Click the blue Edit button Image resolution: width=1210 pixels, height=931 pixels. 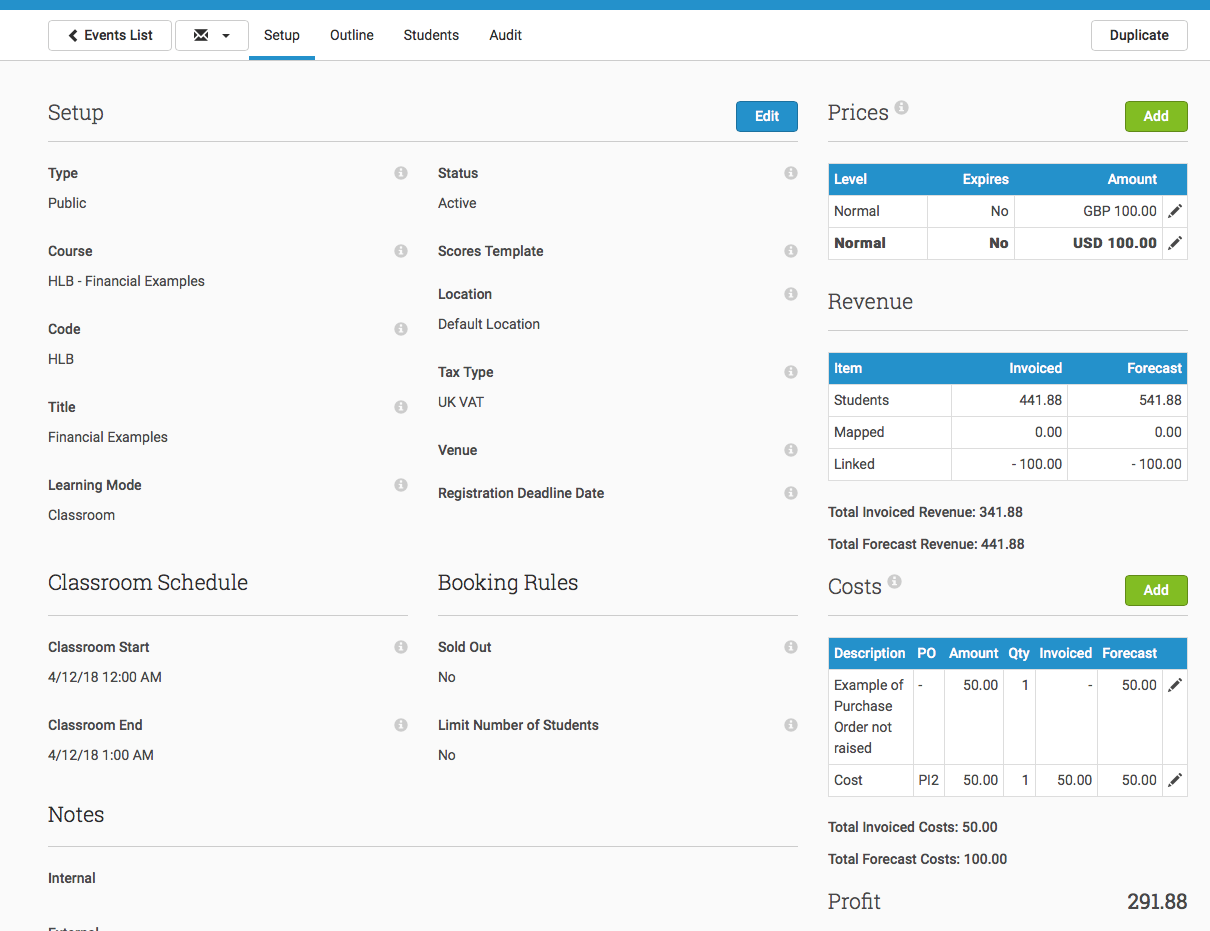(x=767, y=116)
